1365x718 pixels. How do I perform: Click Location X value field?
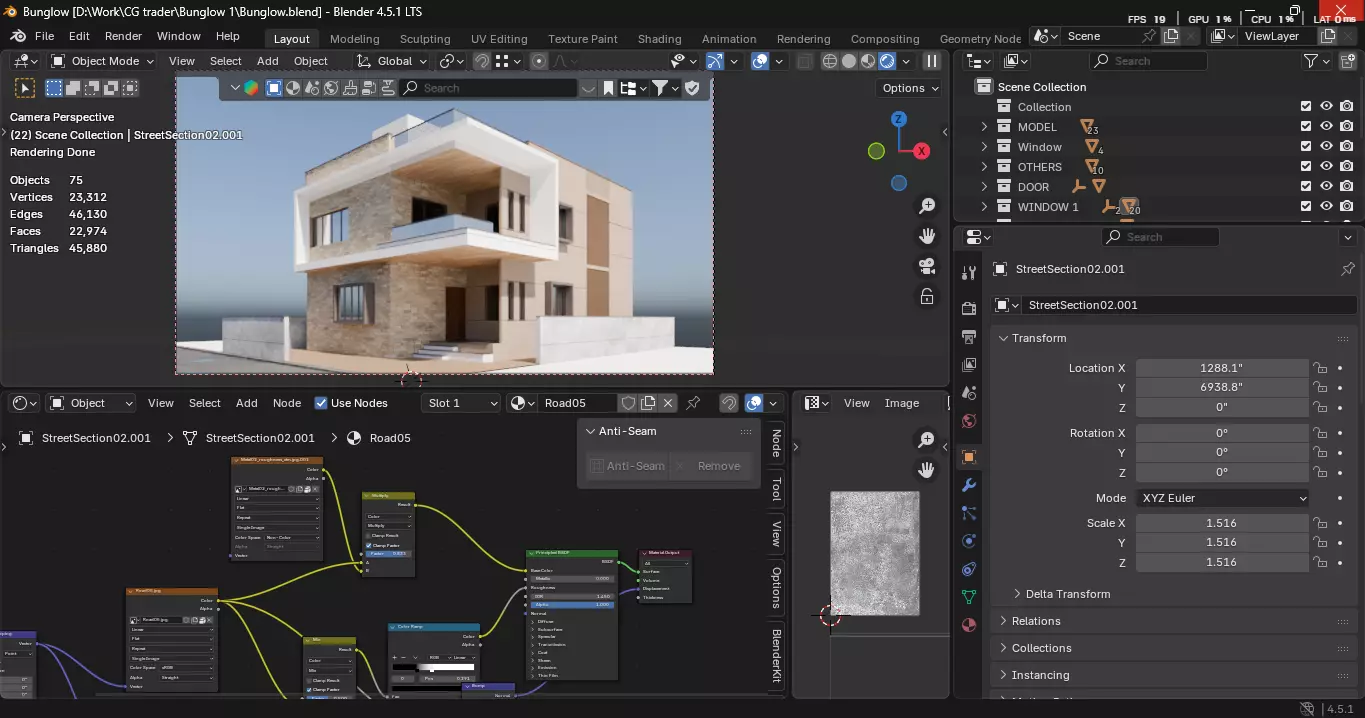pyautogui.click(x=1222, y=368)
